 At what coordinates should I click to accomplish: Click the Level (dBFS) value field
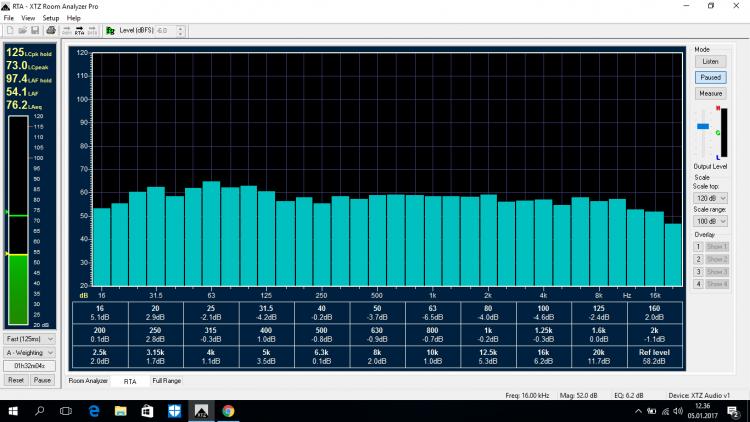tap(165, 31)
